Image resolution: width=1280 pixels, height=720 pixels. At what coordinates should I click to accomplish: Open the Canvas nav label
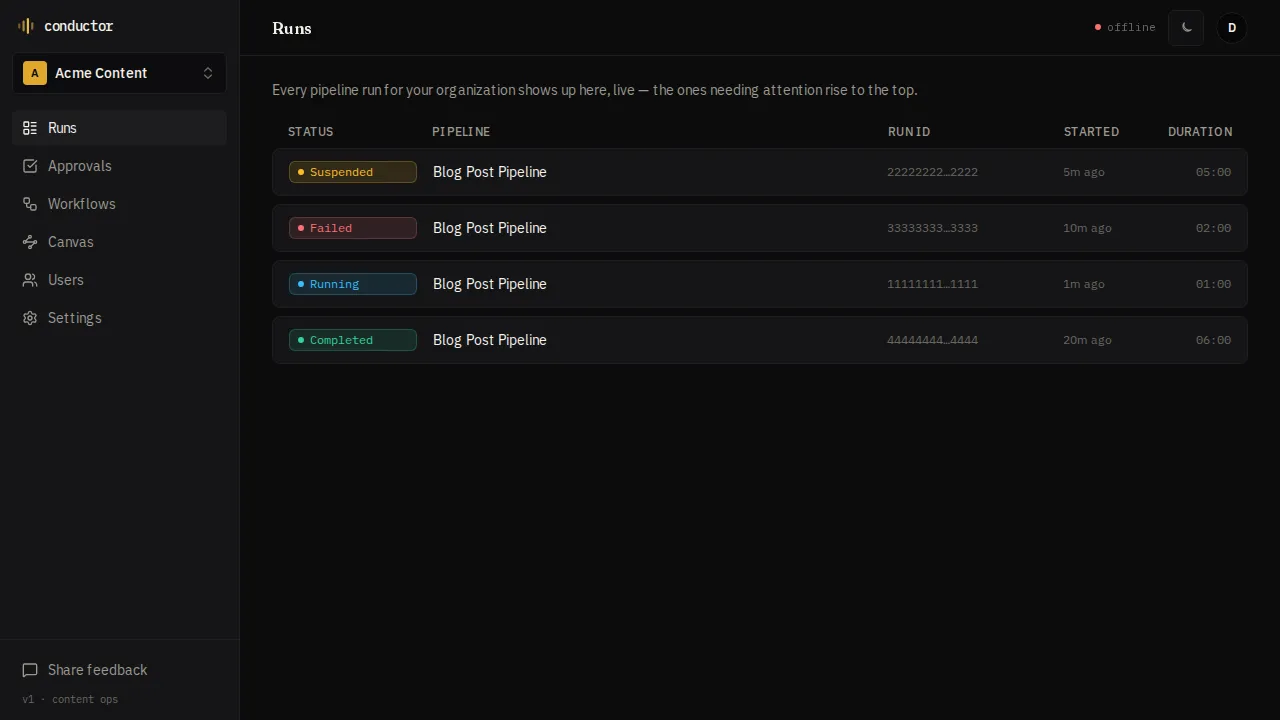[x=71, y=242]
